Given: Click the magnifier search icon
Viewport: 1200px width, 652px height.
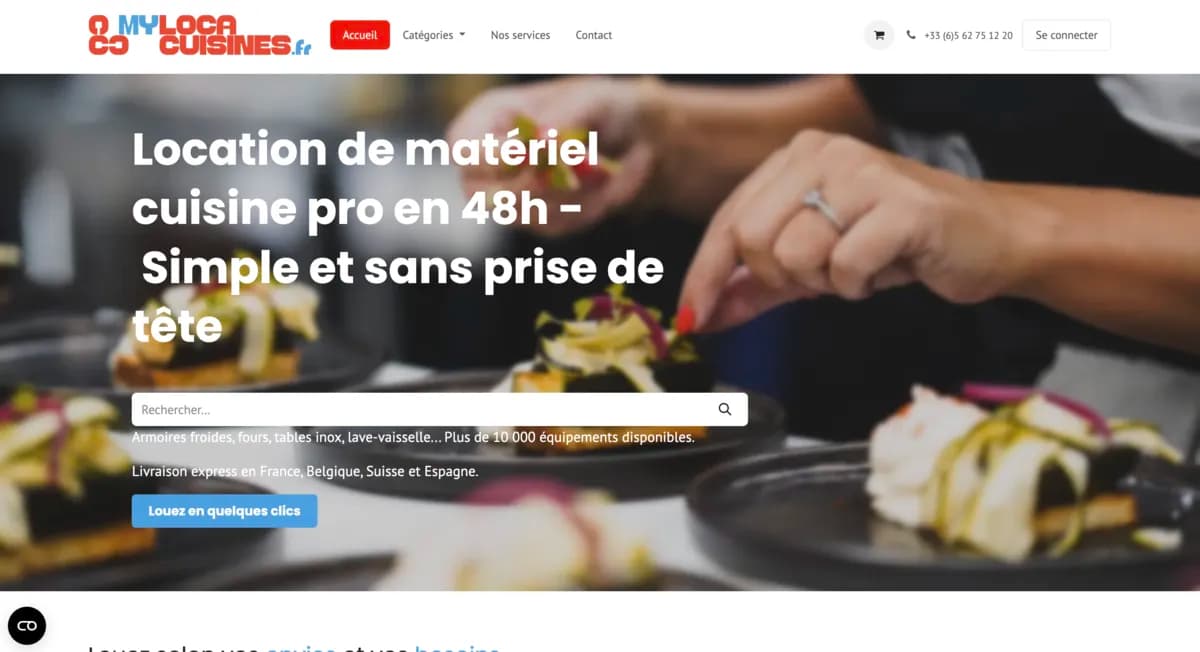Looking at the screenshot, I should point(725,409).
